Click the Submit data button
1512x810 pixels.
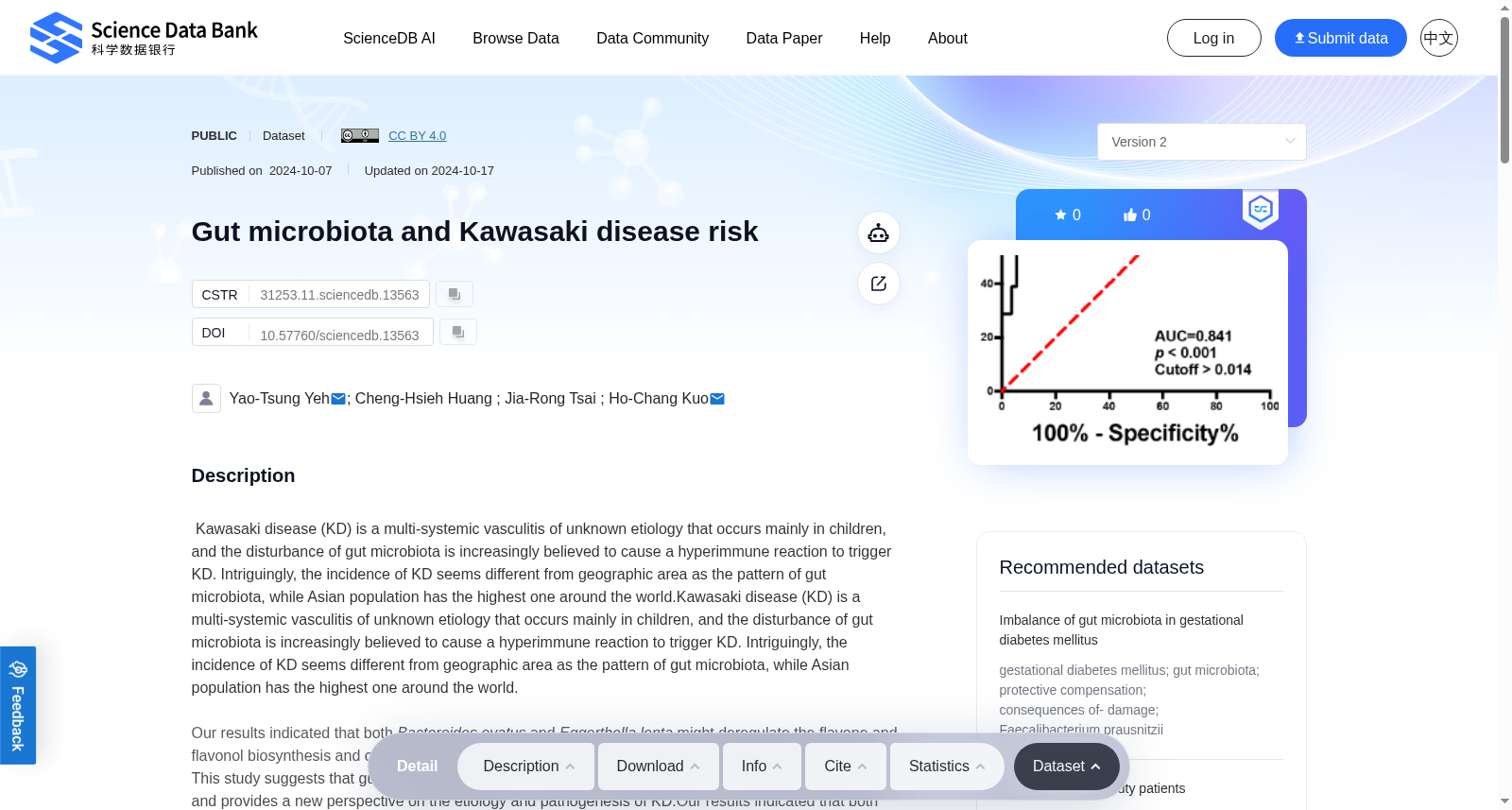(x=1341, y=38)
